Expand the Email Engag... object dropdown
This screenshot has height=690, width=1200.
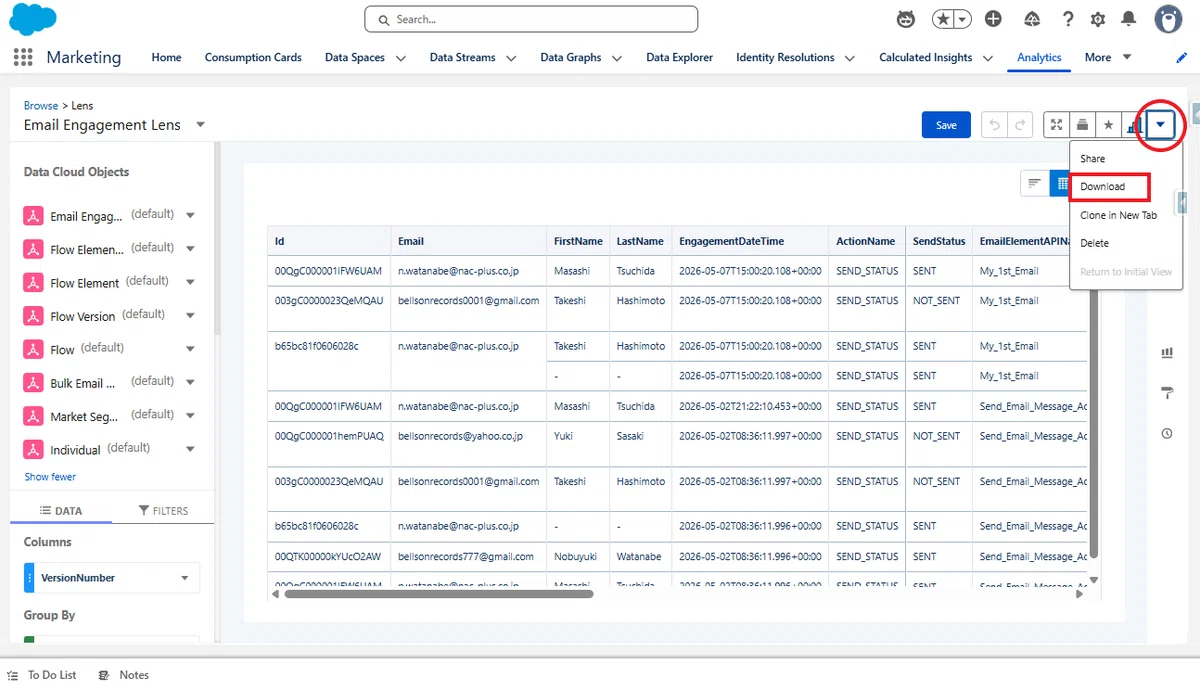click(190, 216)
